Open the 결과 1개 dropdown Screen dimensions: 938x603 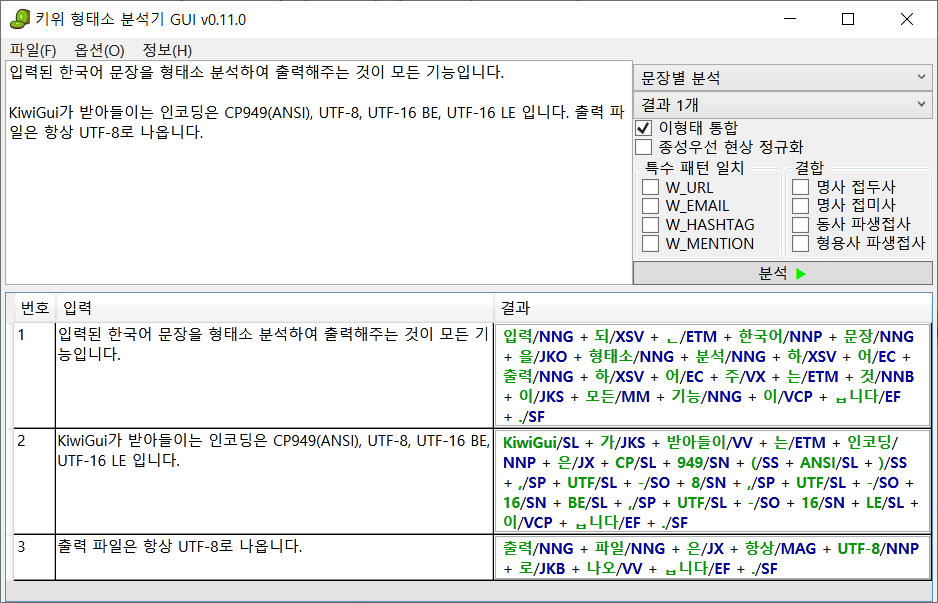(780, 104)
